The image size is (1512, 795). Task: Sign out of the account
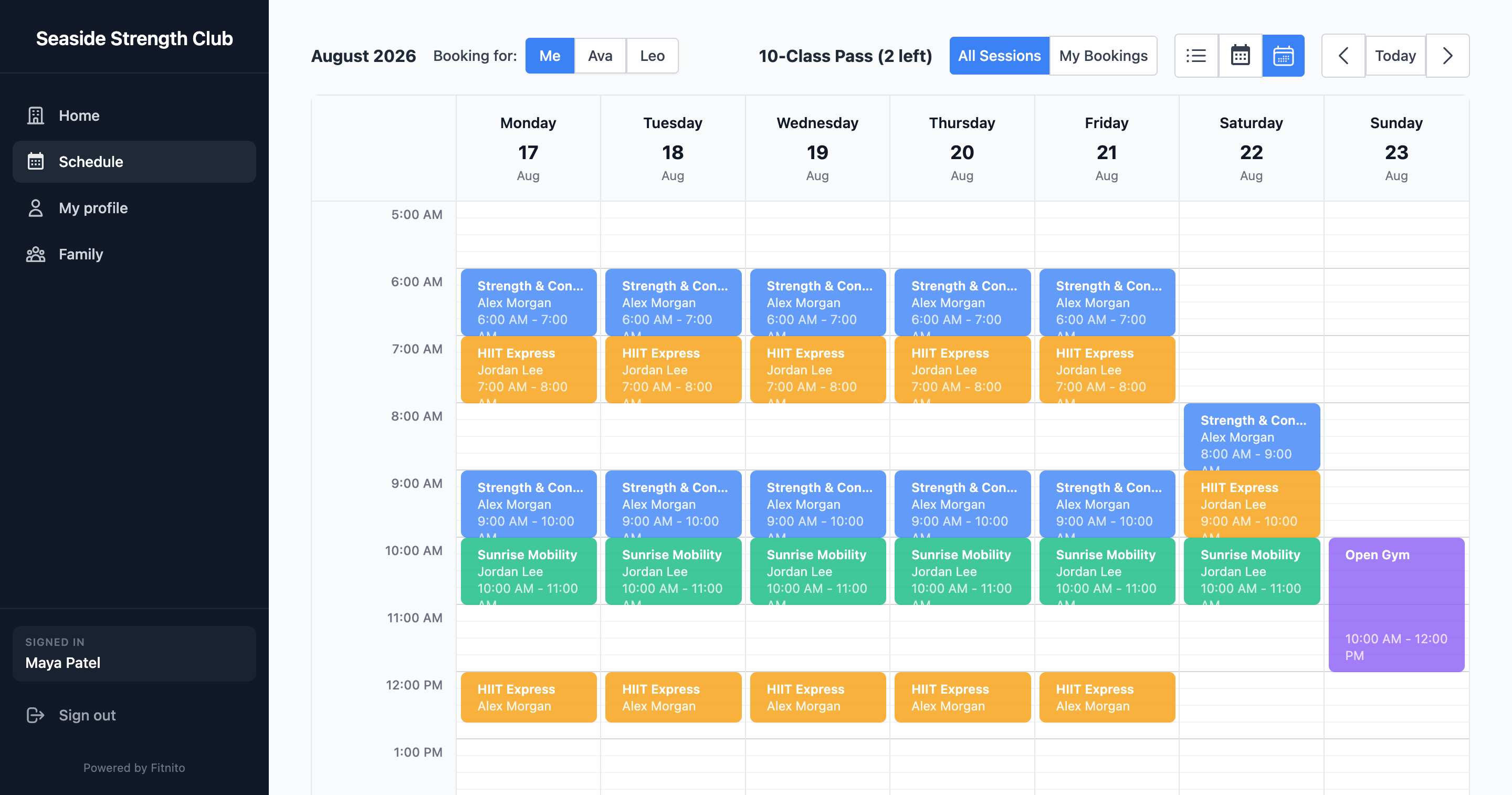134,715
